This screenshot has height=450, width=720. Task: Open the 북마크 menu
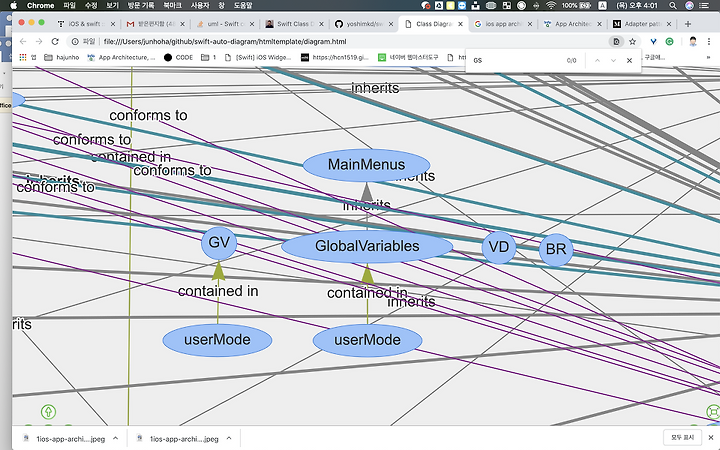pyautogui.click(x=172, y=6)
